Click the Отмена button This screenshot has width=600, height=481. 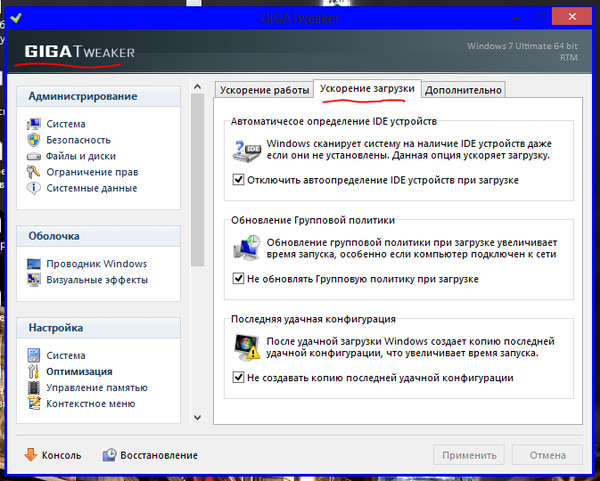pyautogui.click(x=547, y=455)
